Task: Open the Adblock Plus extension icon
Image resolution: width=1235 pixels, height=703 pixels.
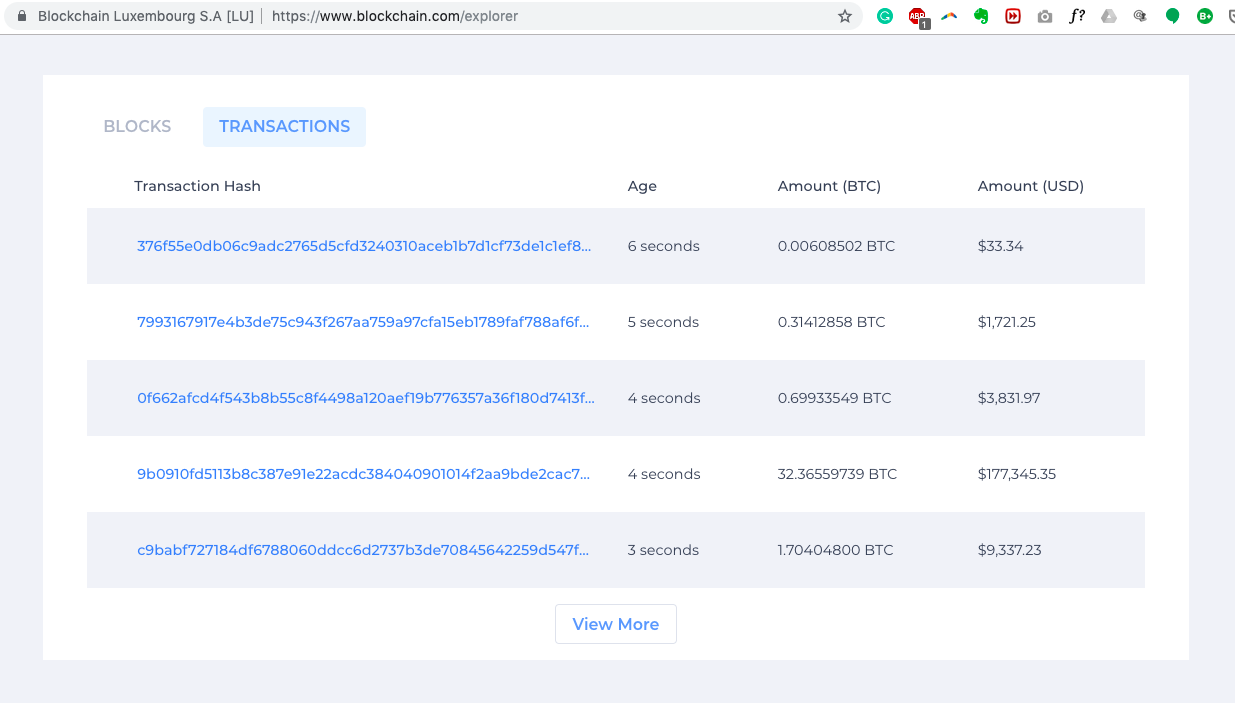Action: [x=918, y=17]
